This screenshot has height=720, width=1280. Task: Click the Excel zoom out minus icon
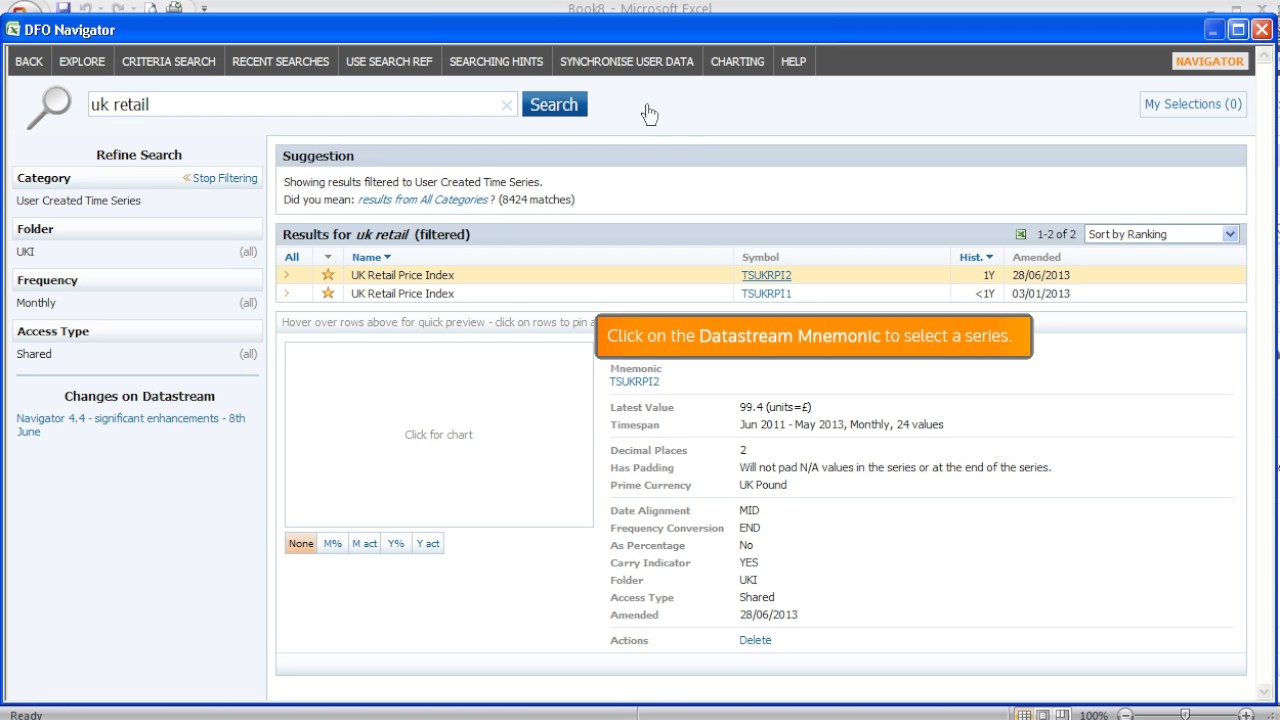[1125, 715]
